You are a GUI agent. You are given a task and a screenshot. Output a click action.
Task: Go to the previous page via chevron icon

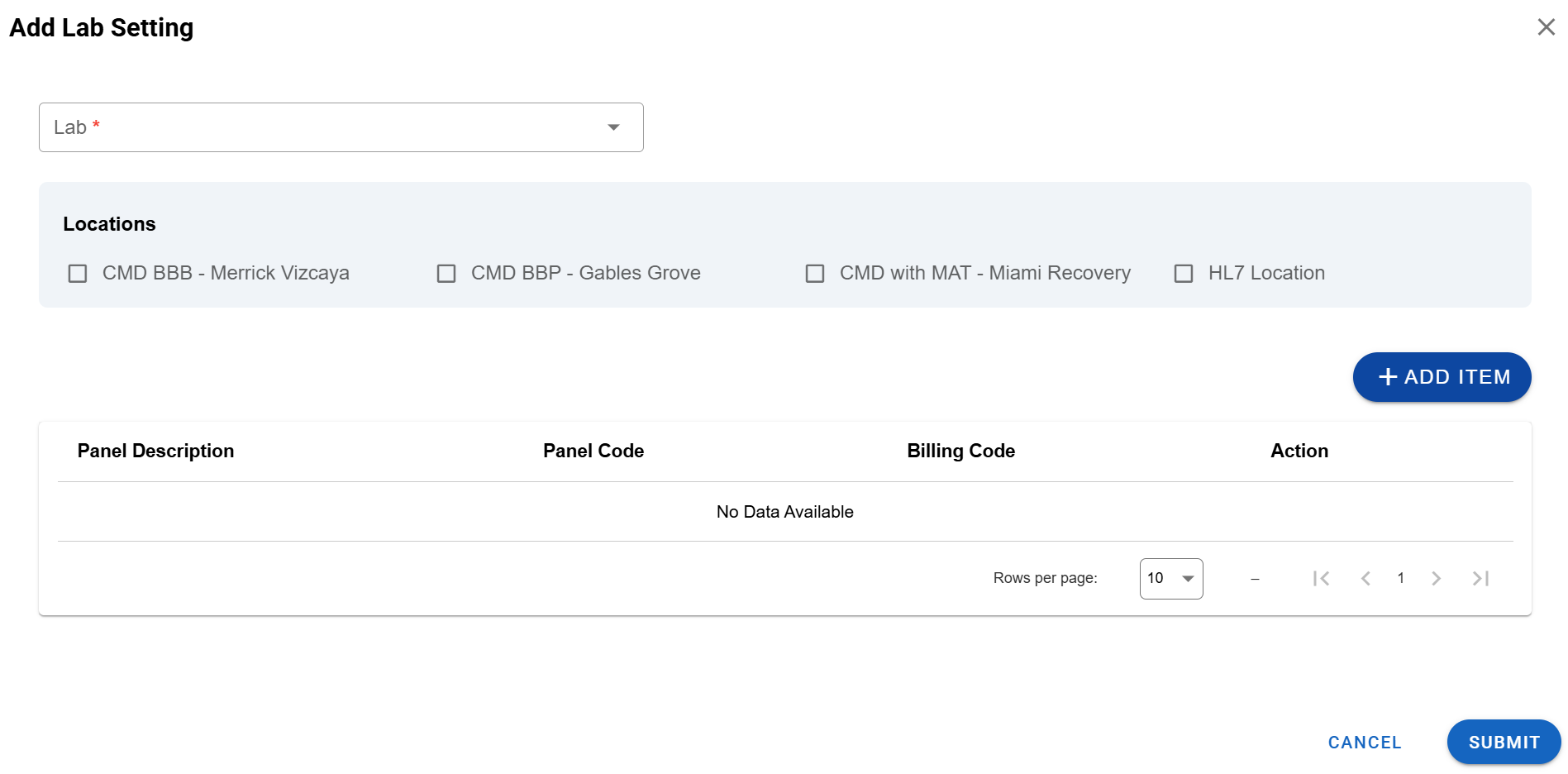click(x=1365, y=578)
